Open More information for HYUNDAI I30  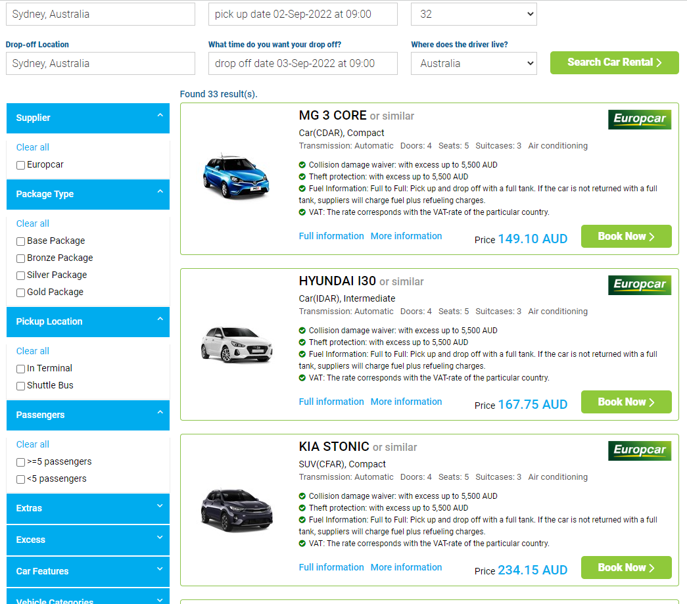point(406,402)
